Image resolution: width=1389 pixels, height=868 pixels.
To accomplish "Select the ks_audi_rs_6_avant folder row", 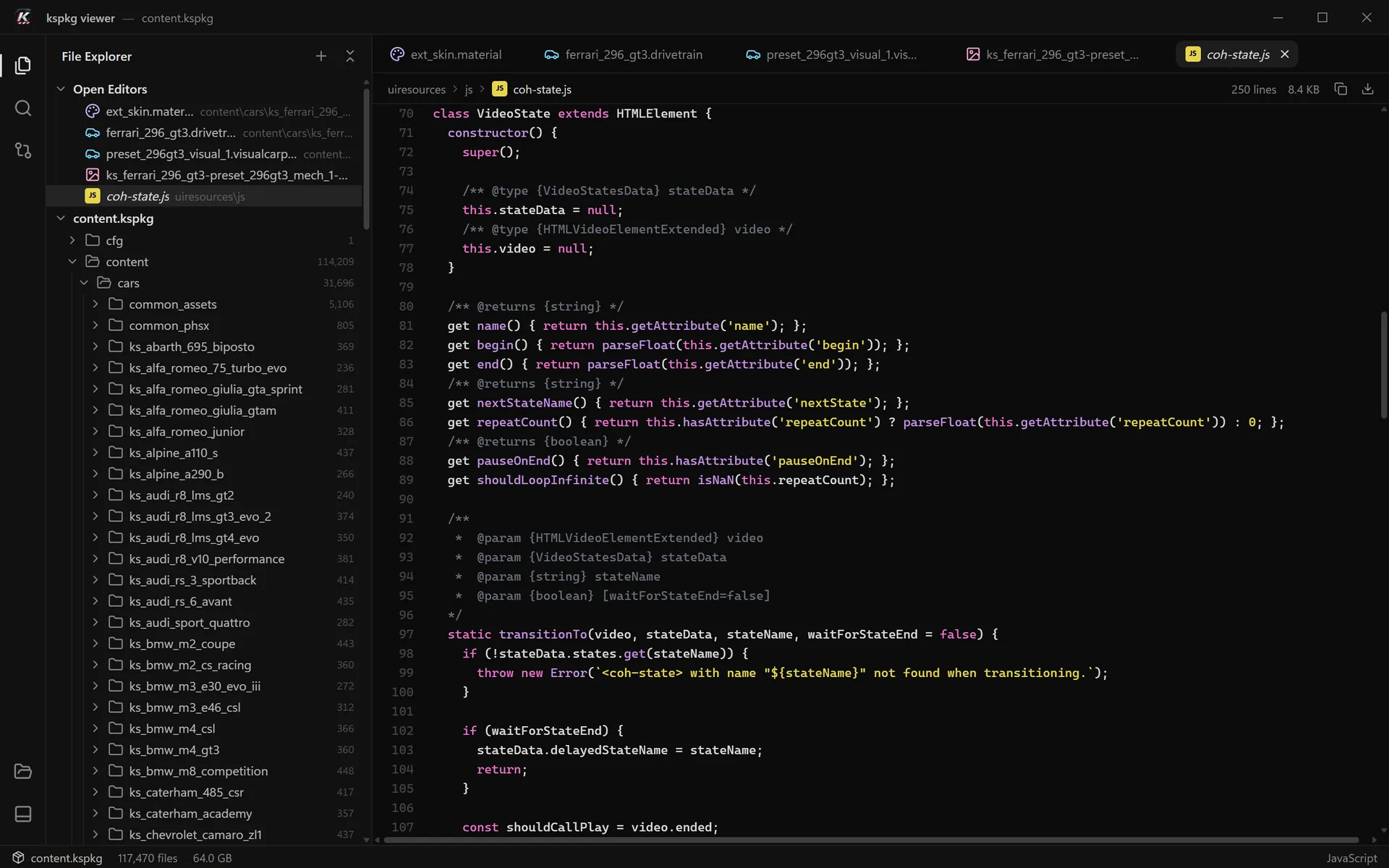I will coord(204,601).
